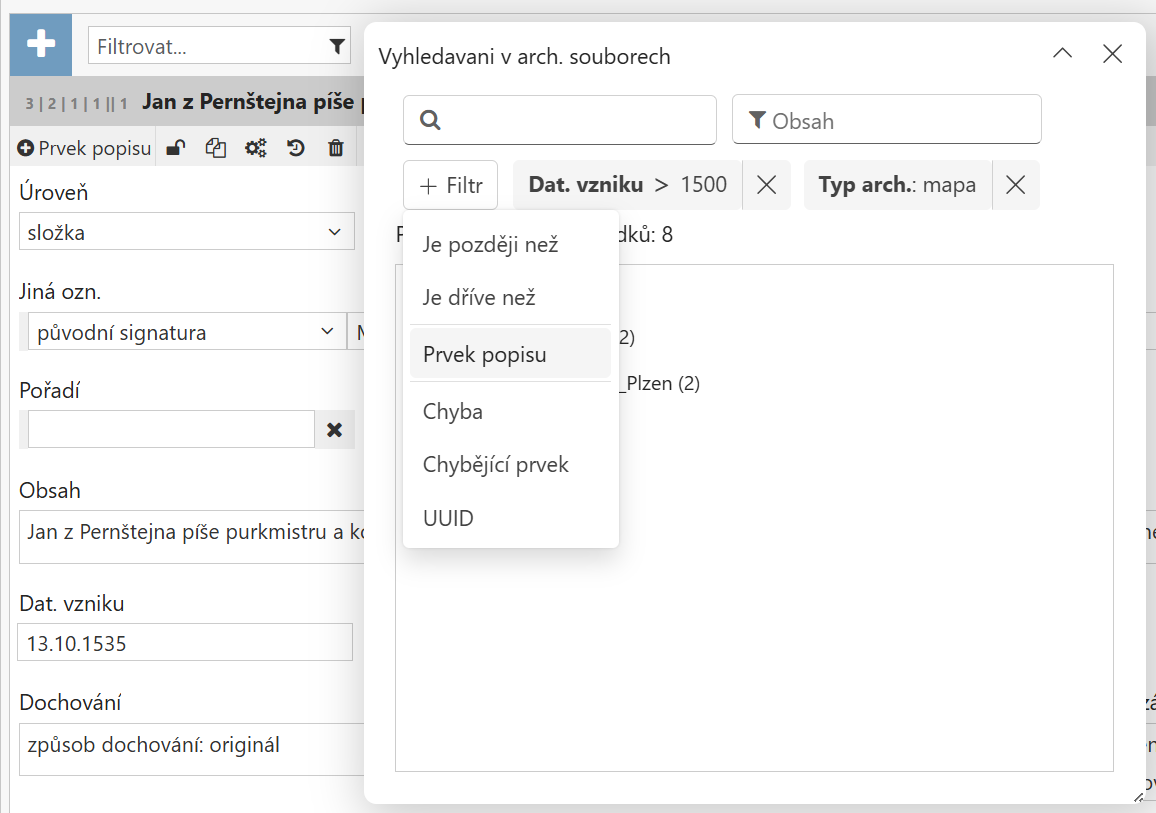Collapse the search dialog with chevron
This screenshot has height=813, width=1156.
pyautogui.click(x=1063, y=54)
